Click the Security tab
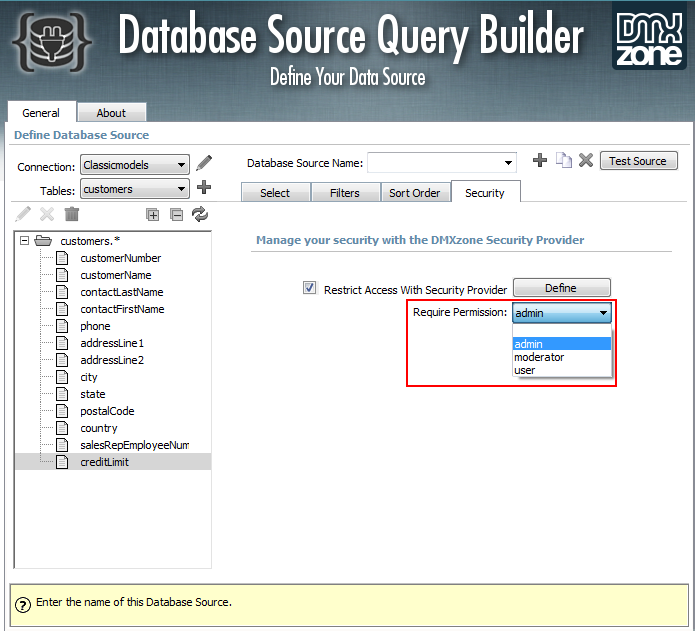 point(485,192)
